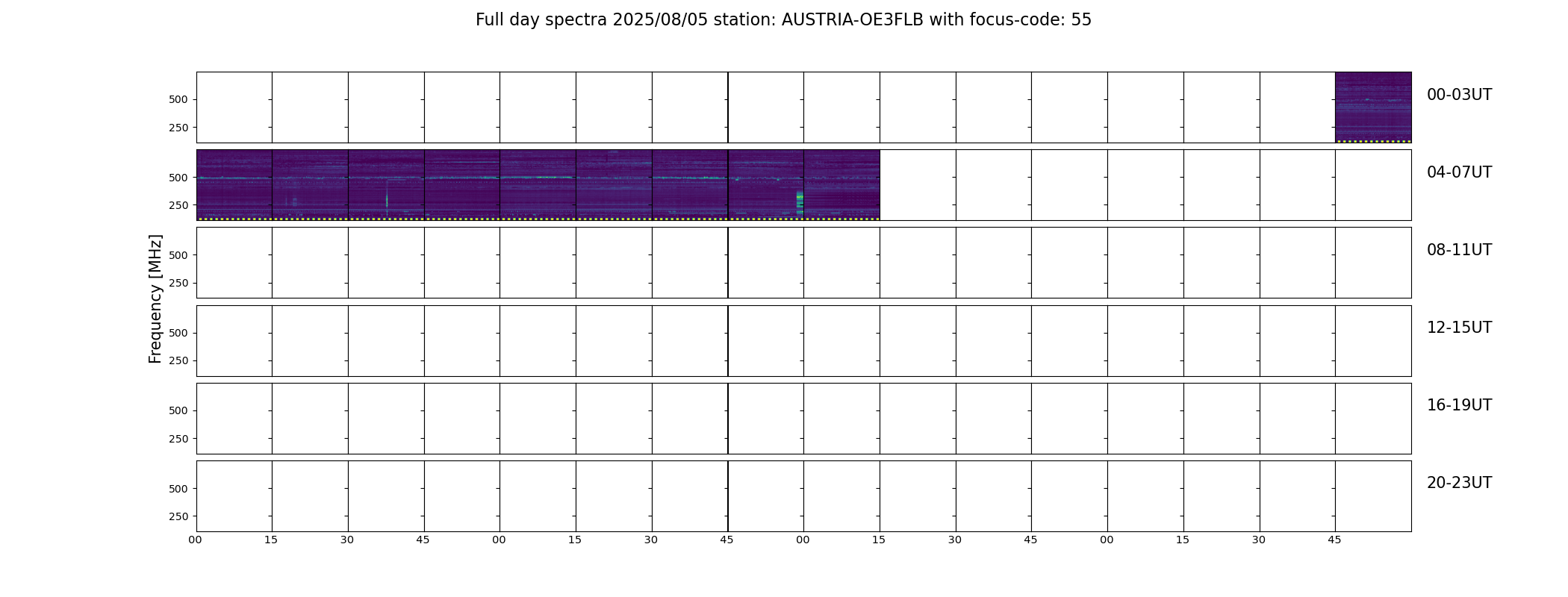
Task: Click the 20-23UT row label
Action: point(1459,483)
